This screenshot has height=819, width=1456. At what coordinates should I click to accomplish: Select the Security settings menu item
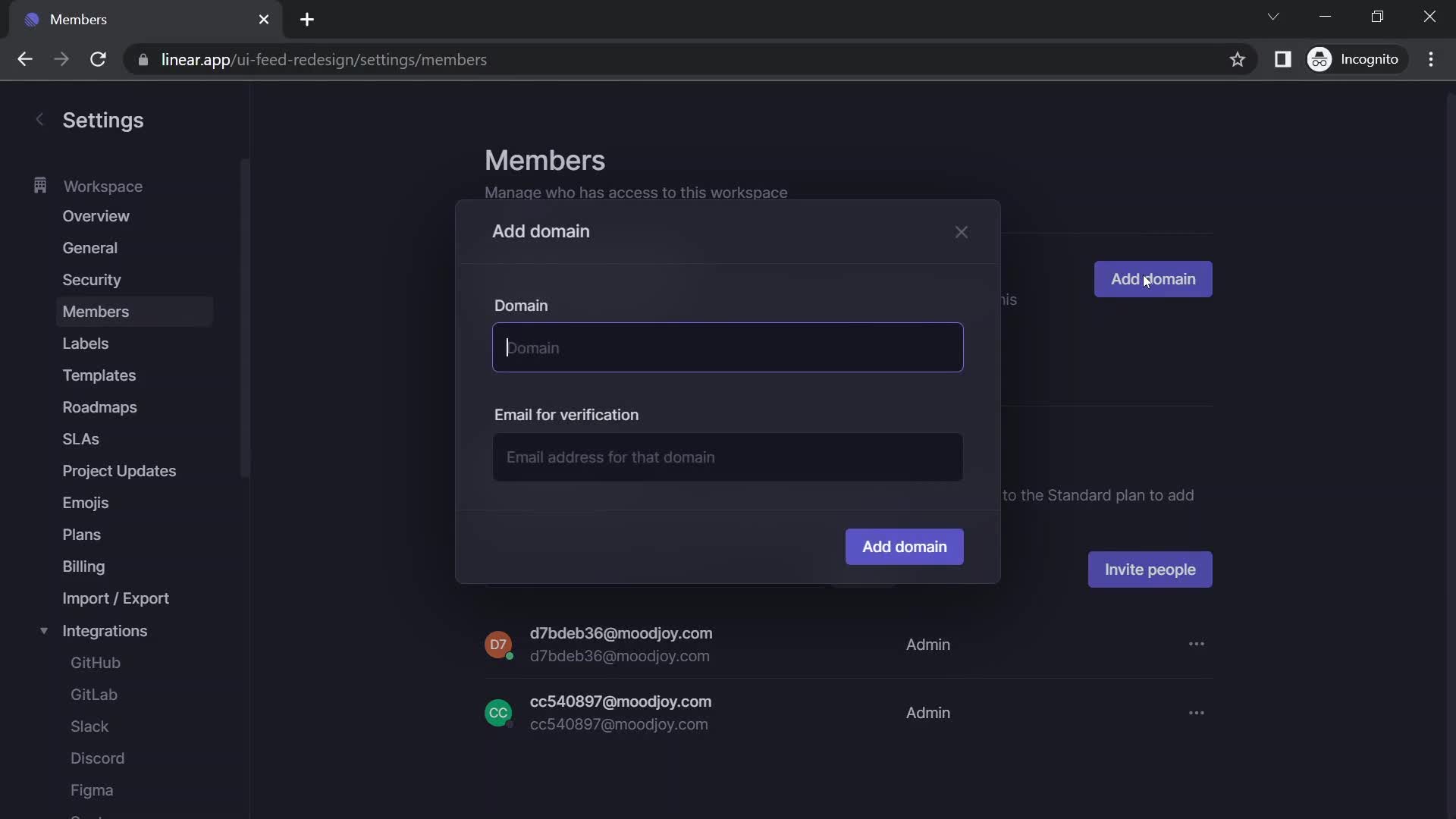click(91, 279)
